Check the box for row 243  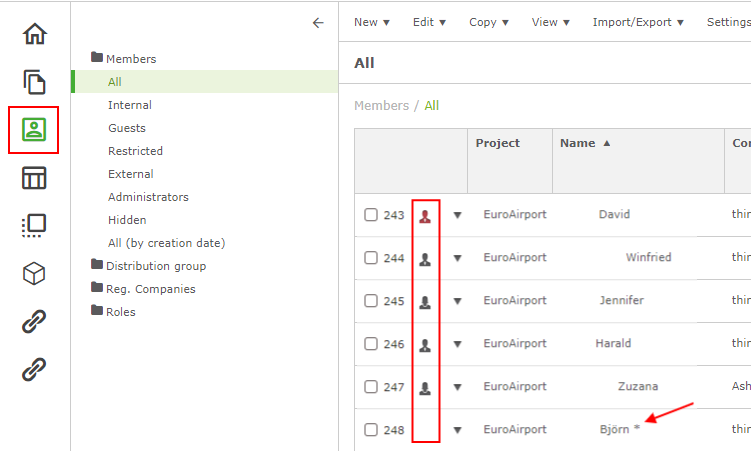tap(371, 214)
